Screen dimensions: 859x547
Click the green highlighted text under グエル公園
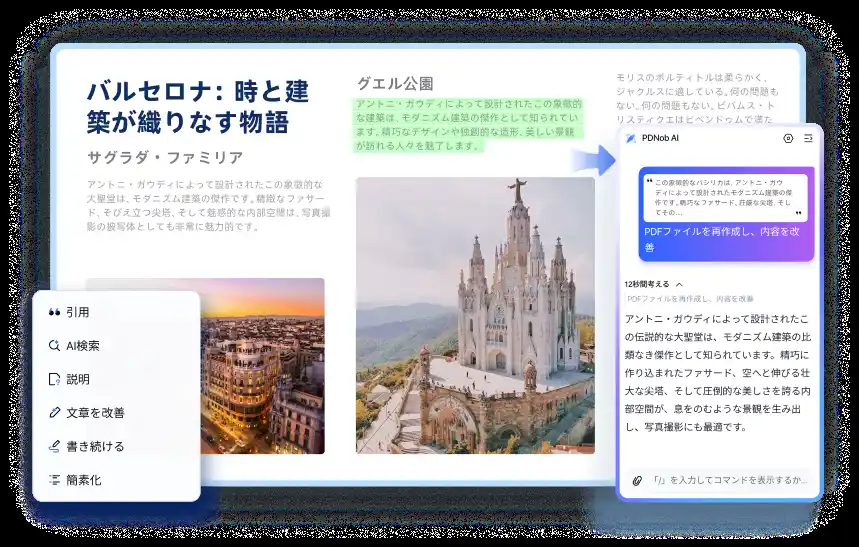click(470, 124)
